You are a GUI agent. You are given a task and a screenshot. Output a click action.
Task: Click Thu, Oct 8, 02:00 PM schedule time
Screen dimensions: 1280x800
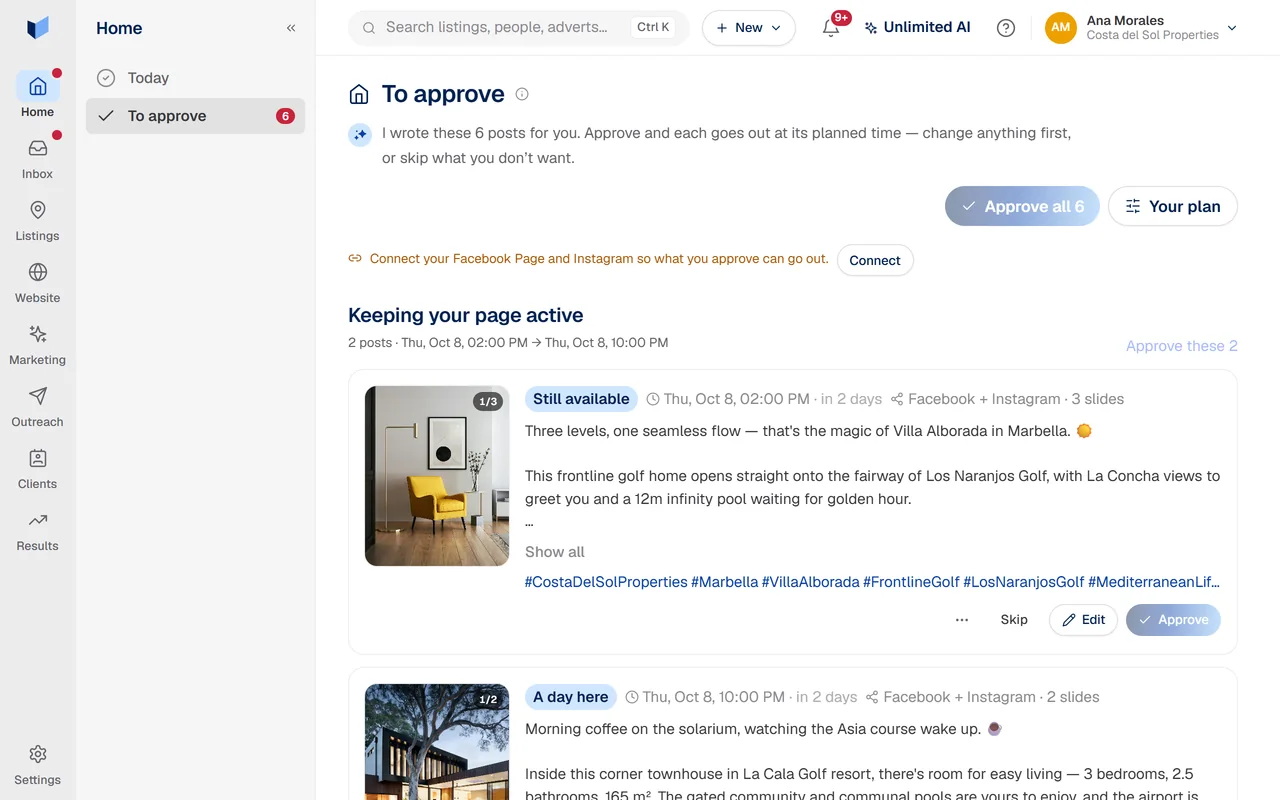pos(736,399)
